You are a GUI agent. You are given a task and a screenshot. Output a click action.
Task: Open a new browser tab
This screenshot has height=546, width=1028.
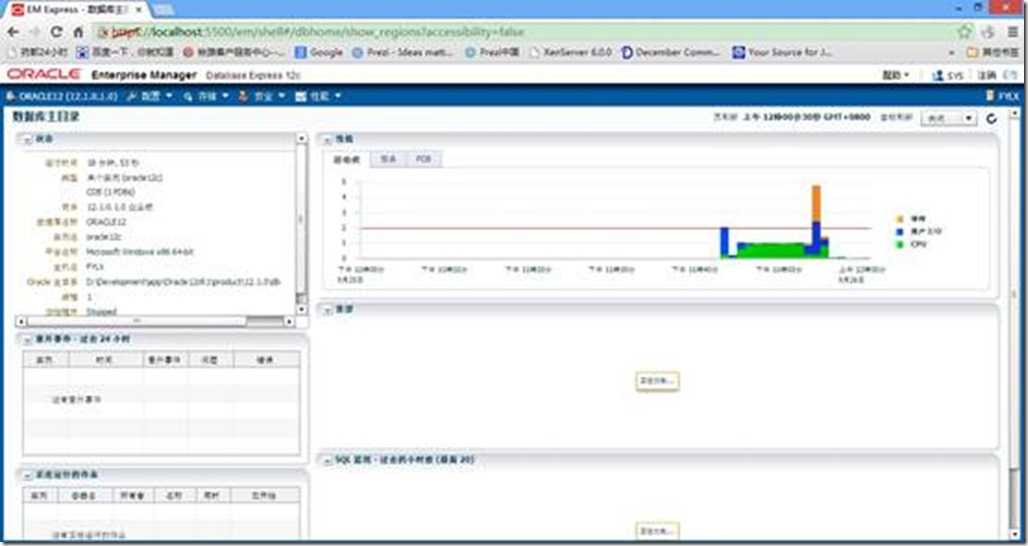coord(163,10)
